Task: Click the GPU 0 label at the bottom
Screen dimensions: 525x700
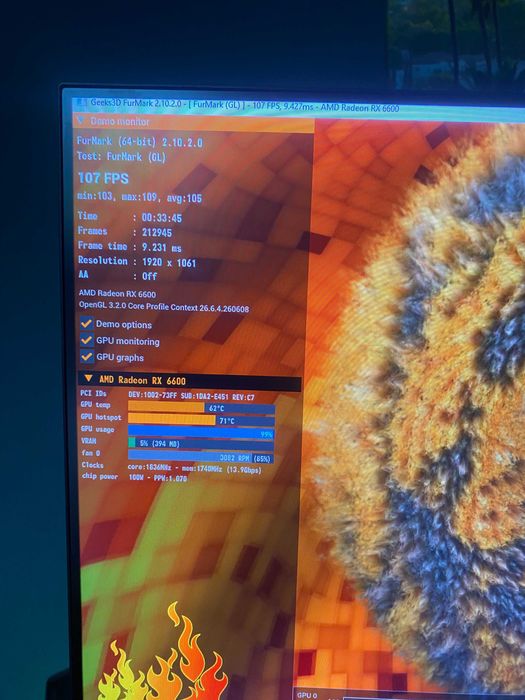Action: point(307,695)
